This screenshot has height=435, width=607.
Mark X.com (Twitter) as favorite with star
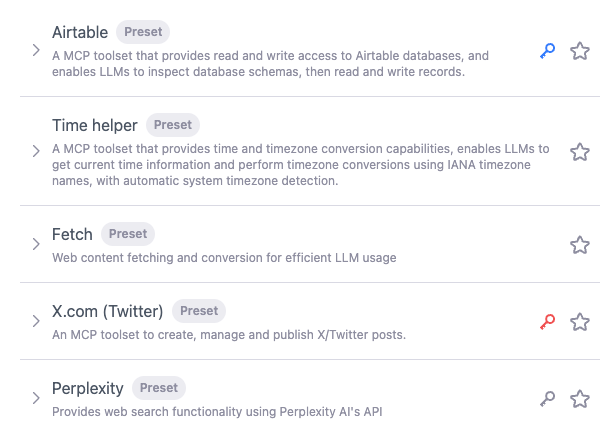[x=580, y=322]
